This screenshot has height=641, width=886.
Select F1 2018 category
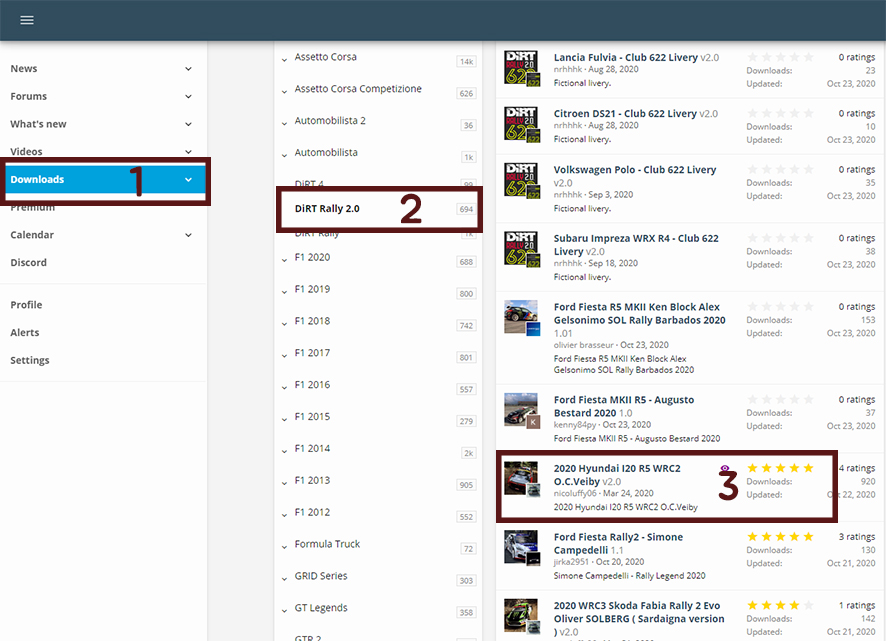point(312,320)
